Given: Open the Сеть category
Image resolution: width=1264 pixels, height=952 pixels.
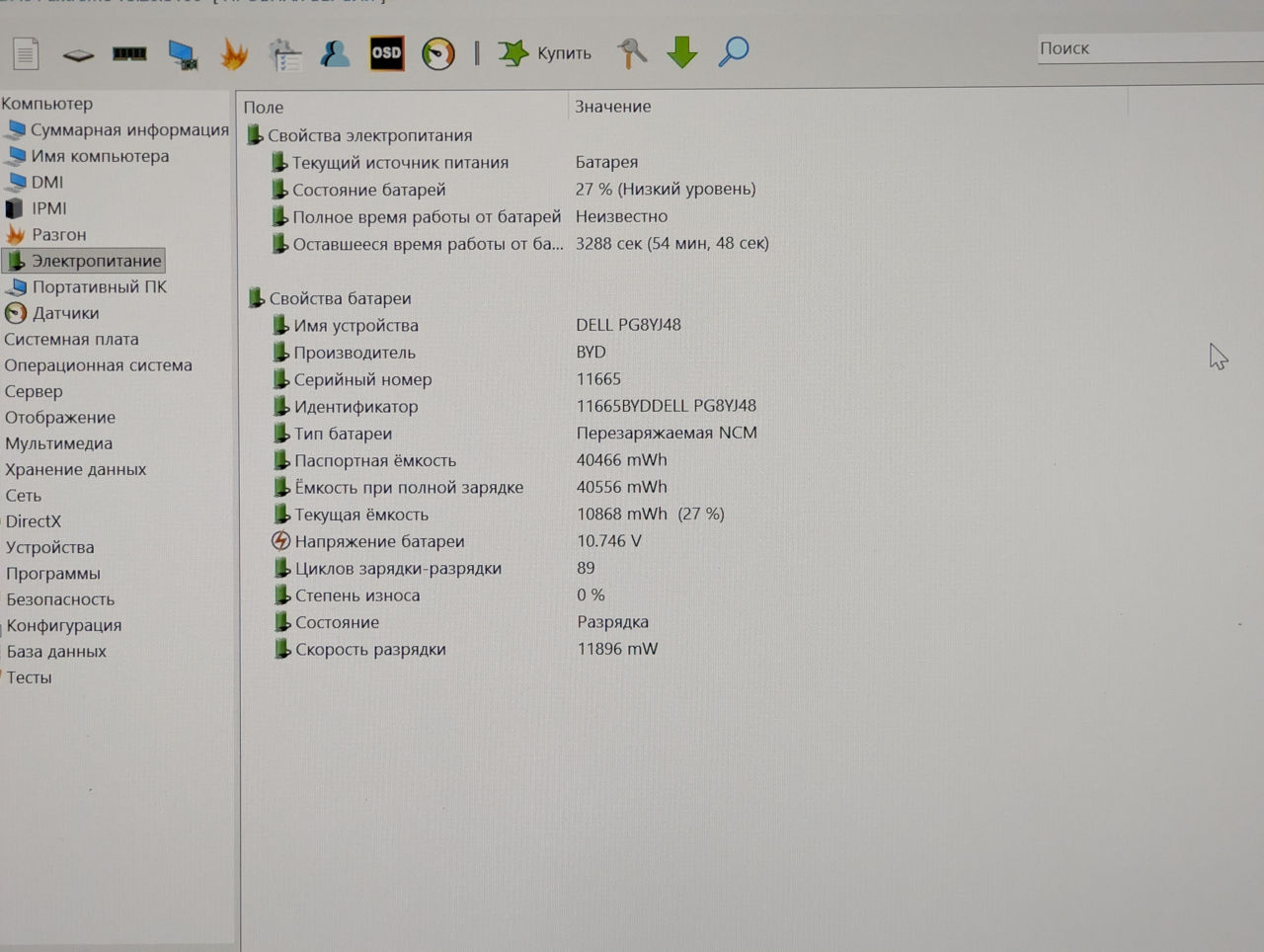Looking at the screenshot, I should click(23, 496).
